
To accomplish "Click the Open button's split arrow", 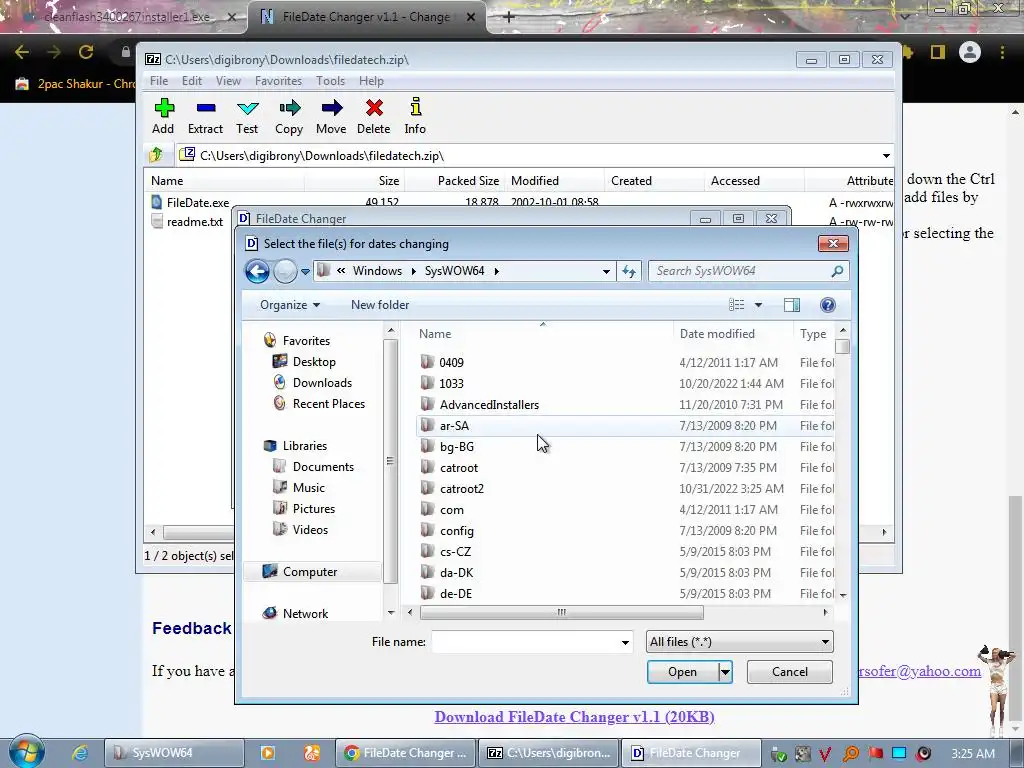I will coord(725,672).
